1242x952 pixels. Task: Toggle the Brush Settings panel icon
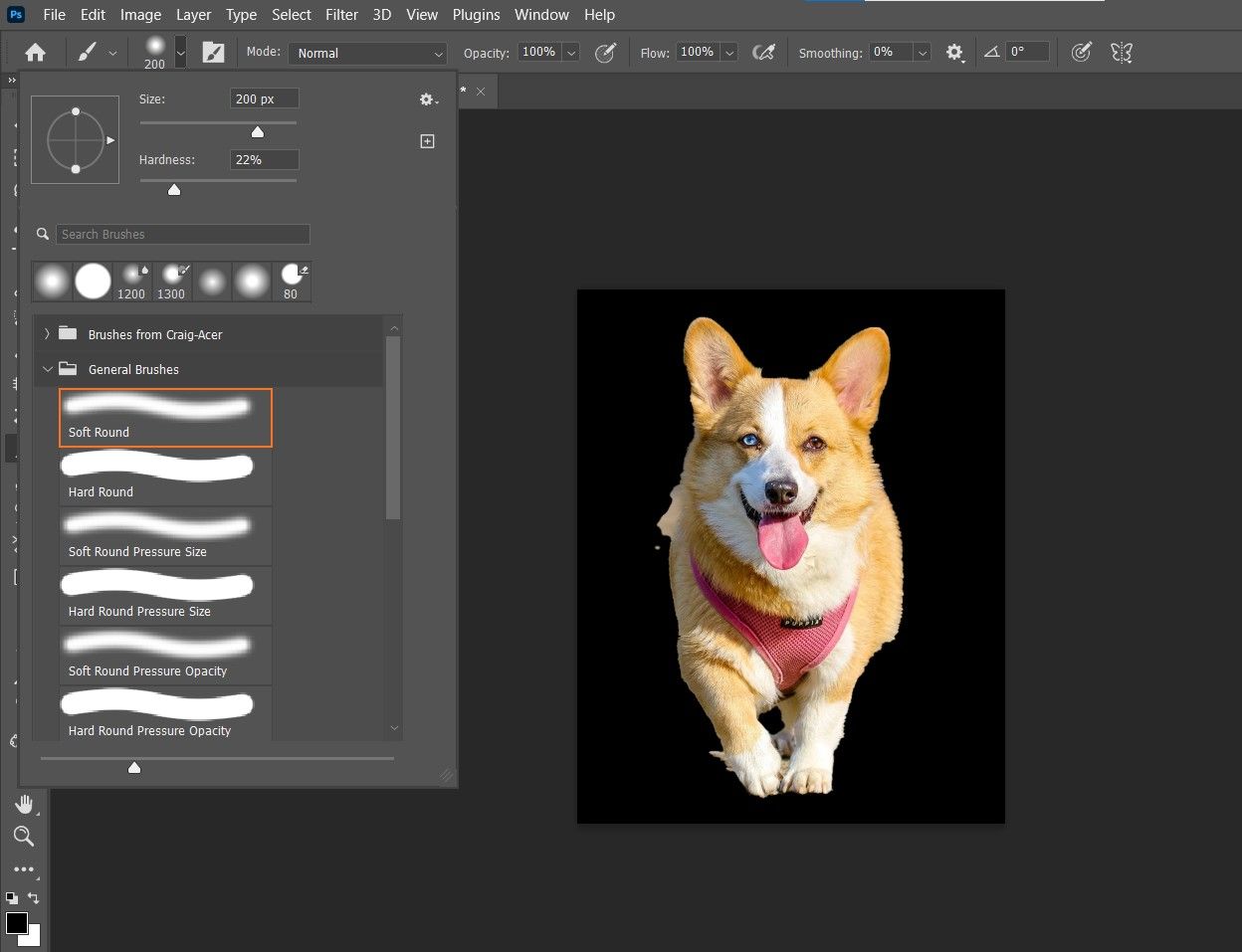coord(213,53)
